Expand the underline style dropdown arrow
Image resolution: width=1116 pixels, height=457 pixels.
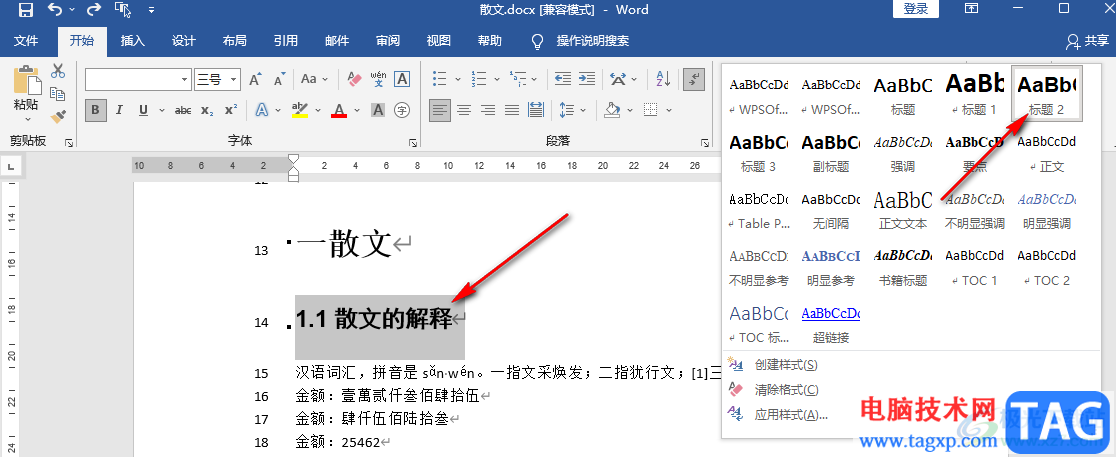(162, 110)
